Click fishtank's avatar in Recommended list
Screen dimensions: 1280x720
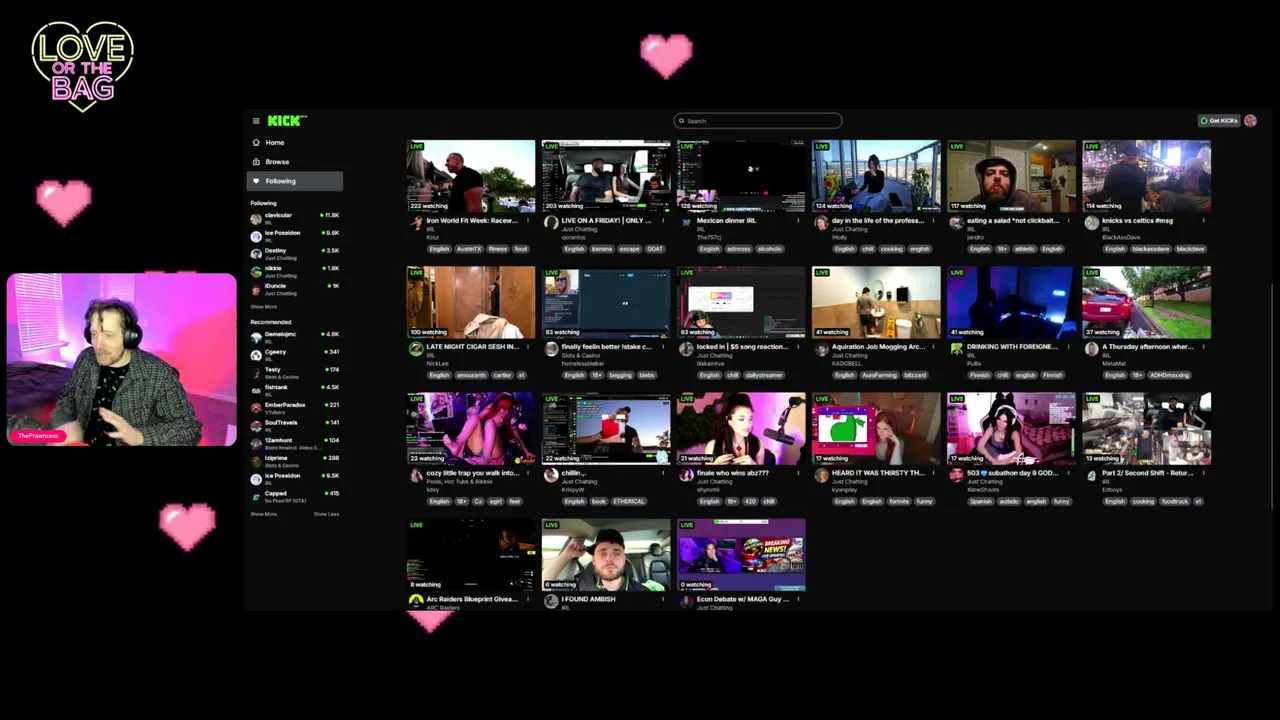click(x=256, y=389)
